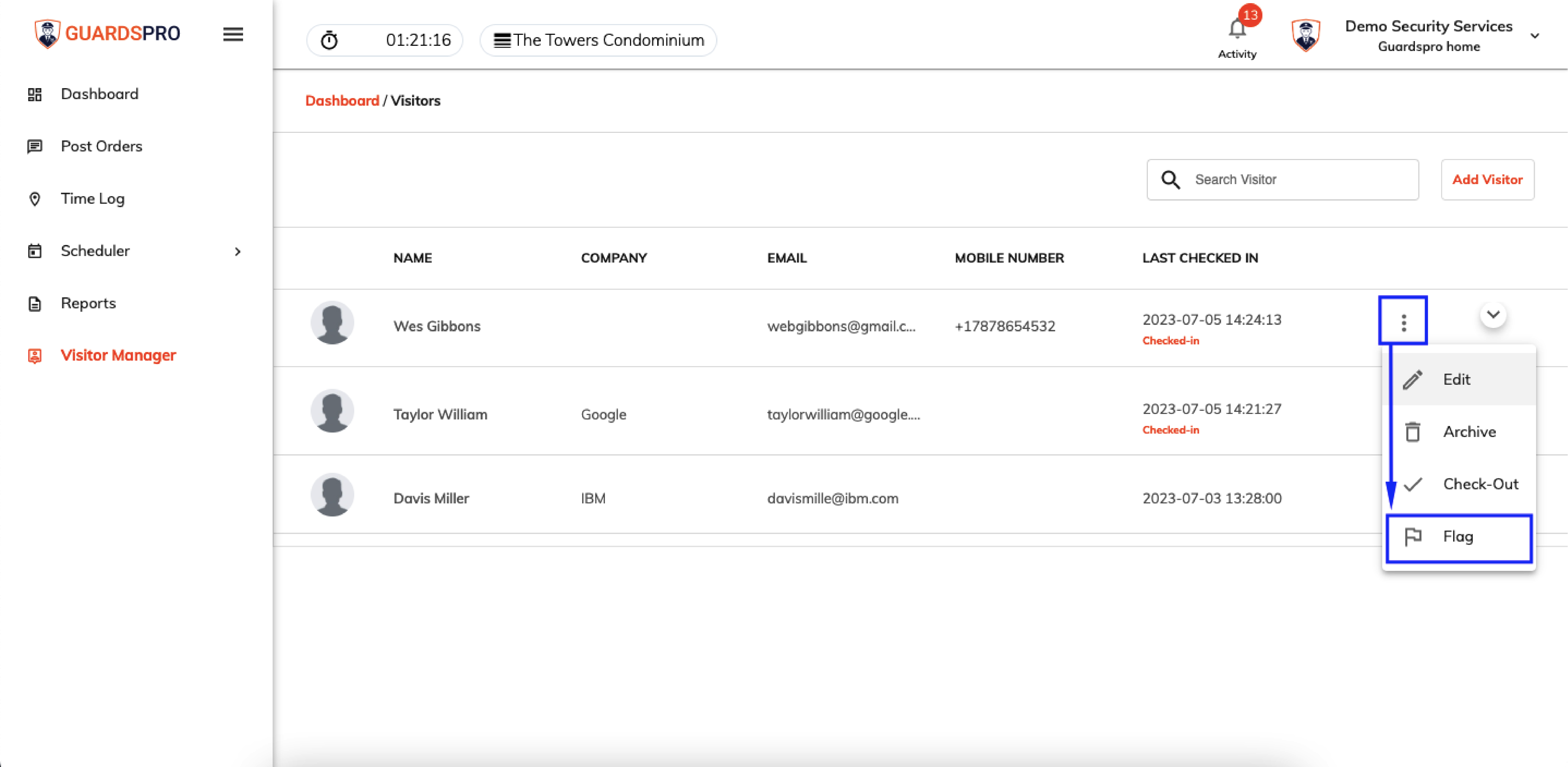The image size is (1568, 767).
Task: Follow the Dashboard breadcrumb link
Action: 342,101
